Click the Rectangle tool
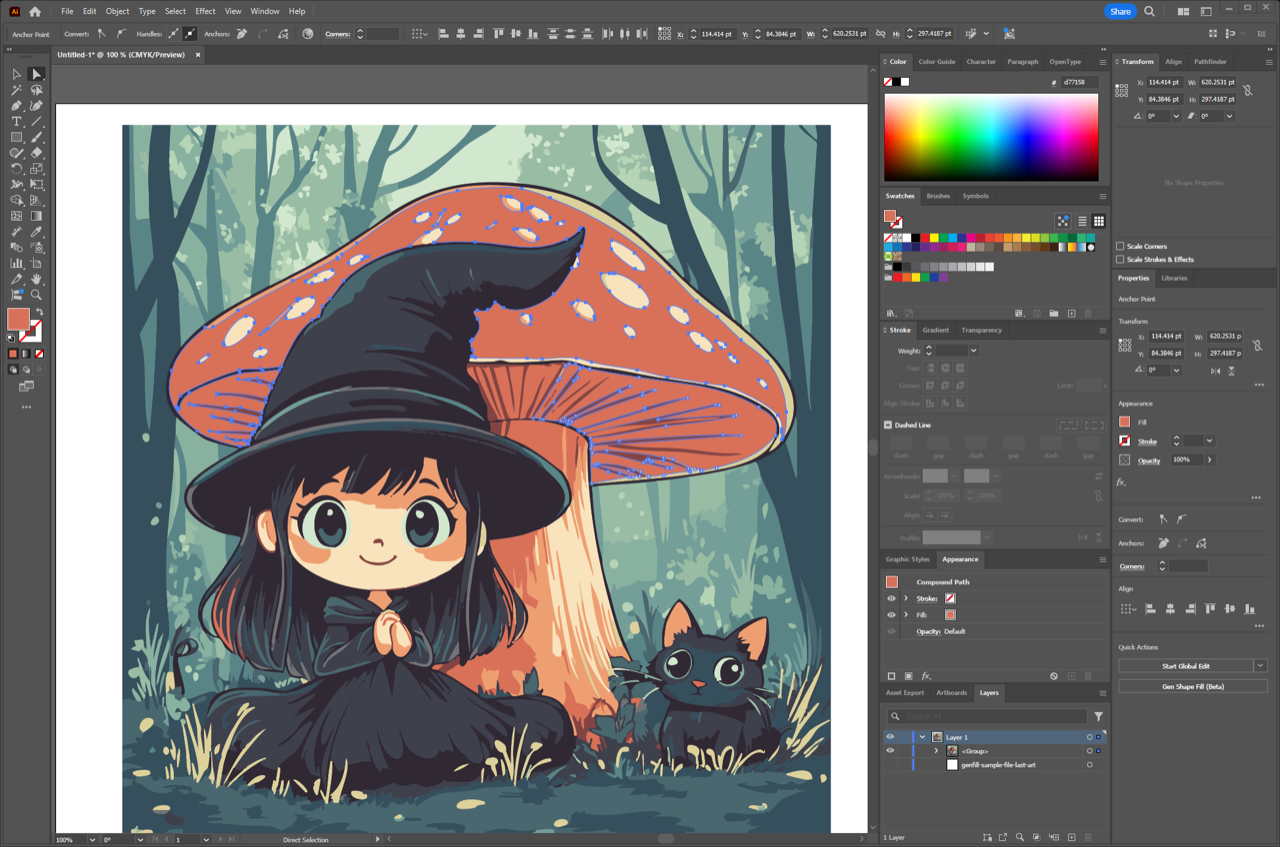 pyautogui.click(x=17, y=137)
